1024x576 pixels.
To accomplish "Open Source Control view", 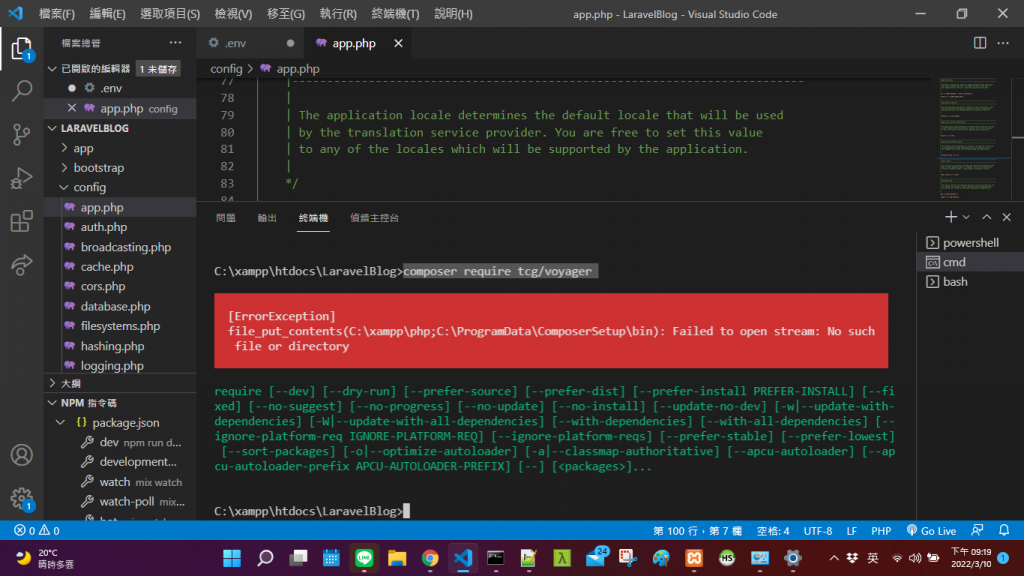I will click(22, 135).
